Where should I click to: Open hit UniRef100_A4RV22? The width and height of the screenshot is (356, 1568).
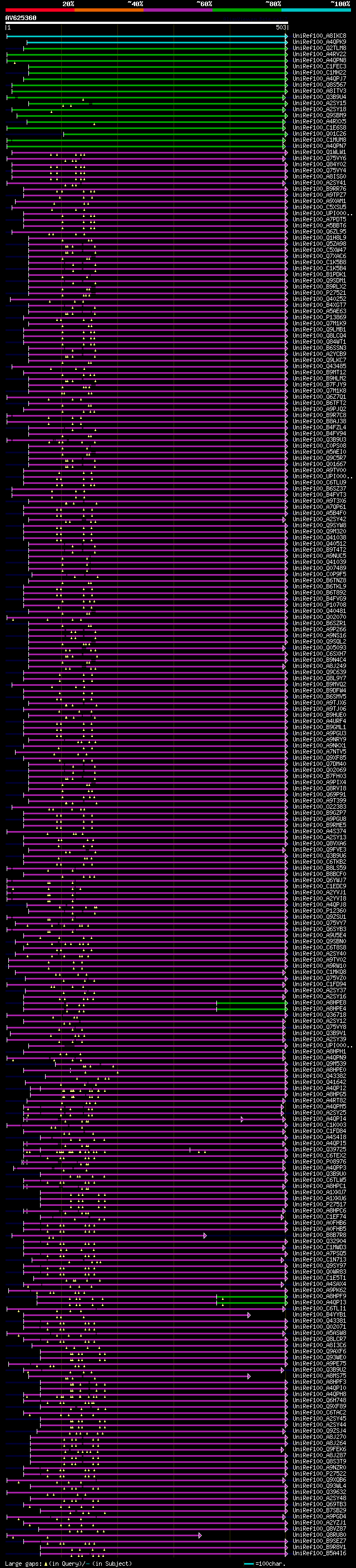click(x=319, y=54)
